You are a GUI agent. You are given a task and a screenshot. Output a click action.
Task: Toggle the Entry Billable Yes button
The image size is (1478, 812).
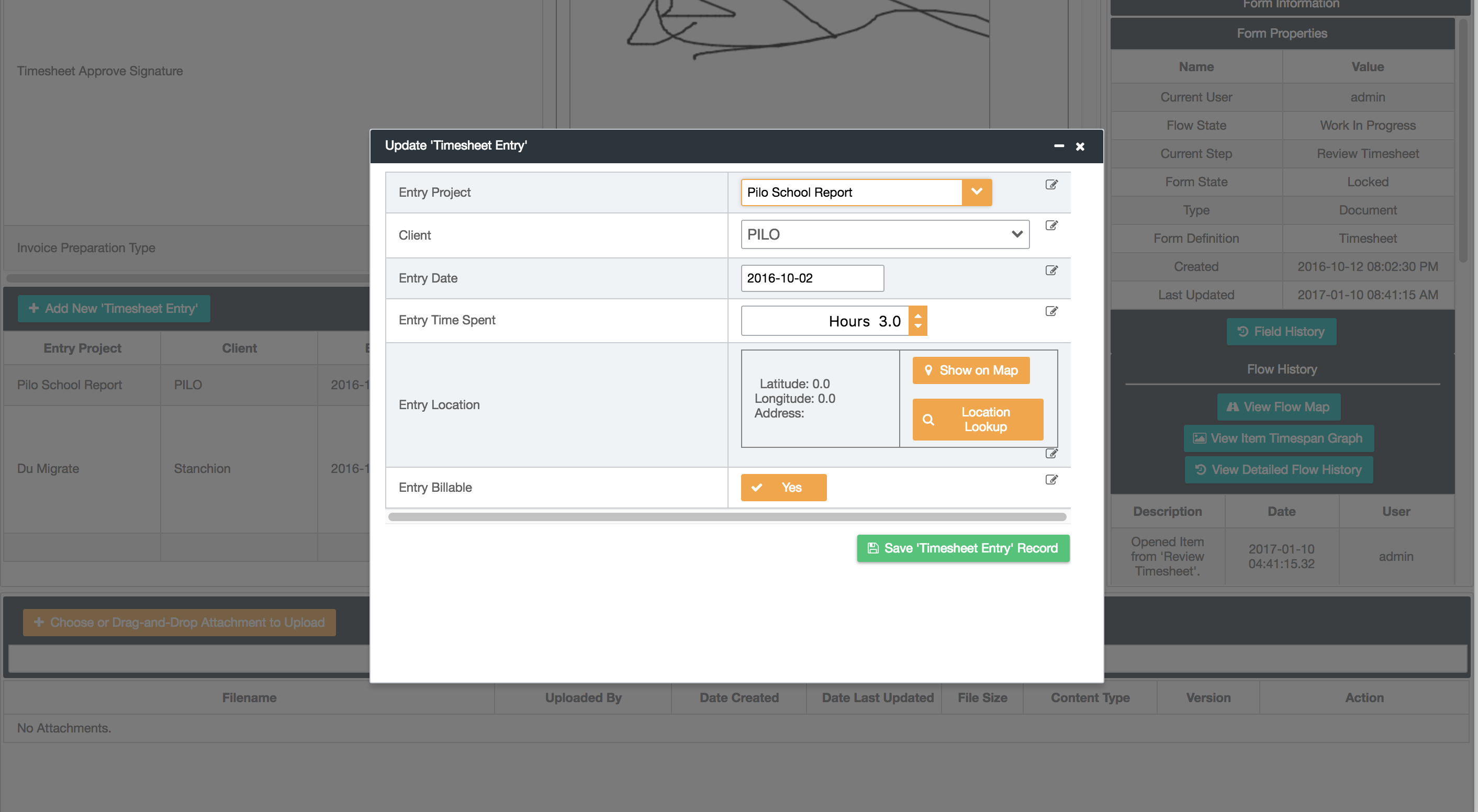click(783, 488)
